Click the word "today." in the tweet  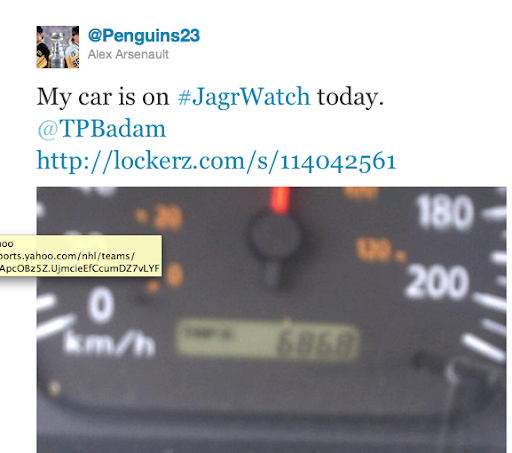pyautogui.click(x=350, y=97)
